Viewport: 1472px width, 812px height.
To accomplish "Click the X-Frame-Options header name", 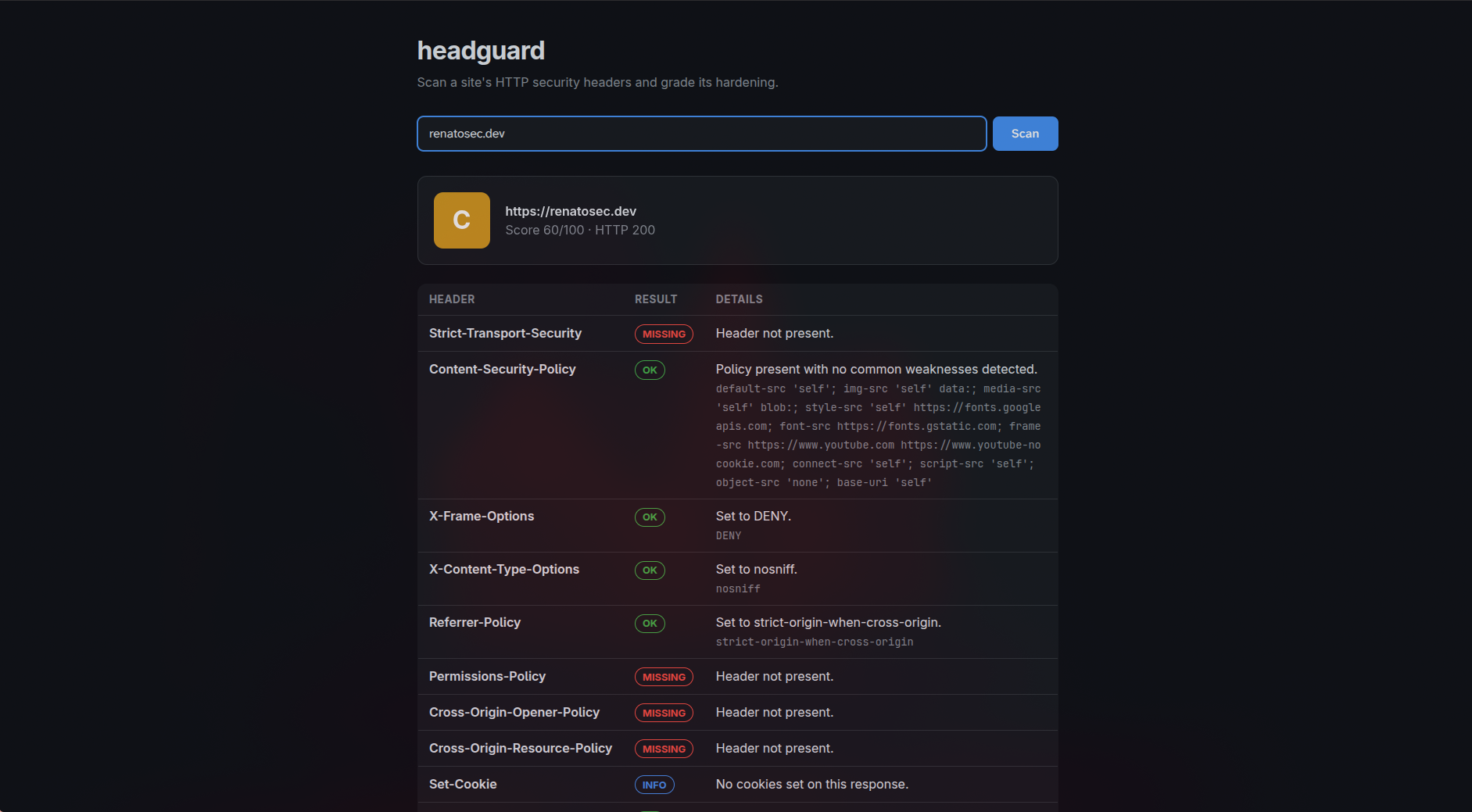I will pyautogui.click(x=482, y=516).
